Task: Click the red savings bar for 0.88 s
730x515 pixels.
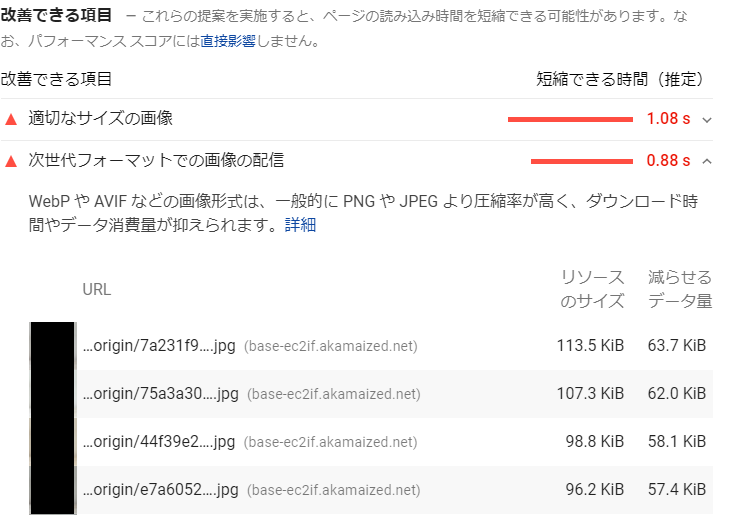Action: click(x=582, y=162)
